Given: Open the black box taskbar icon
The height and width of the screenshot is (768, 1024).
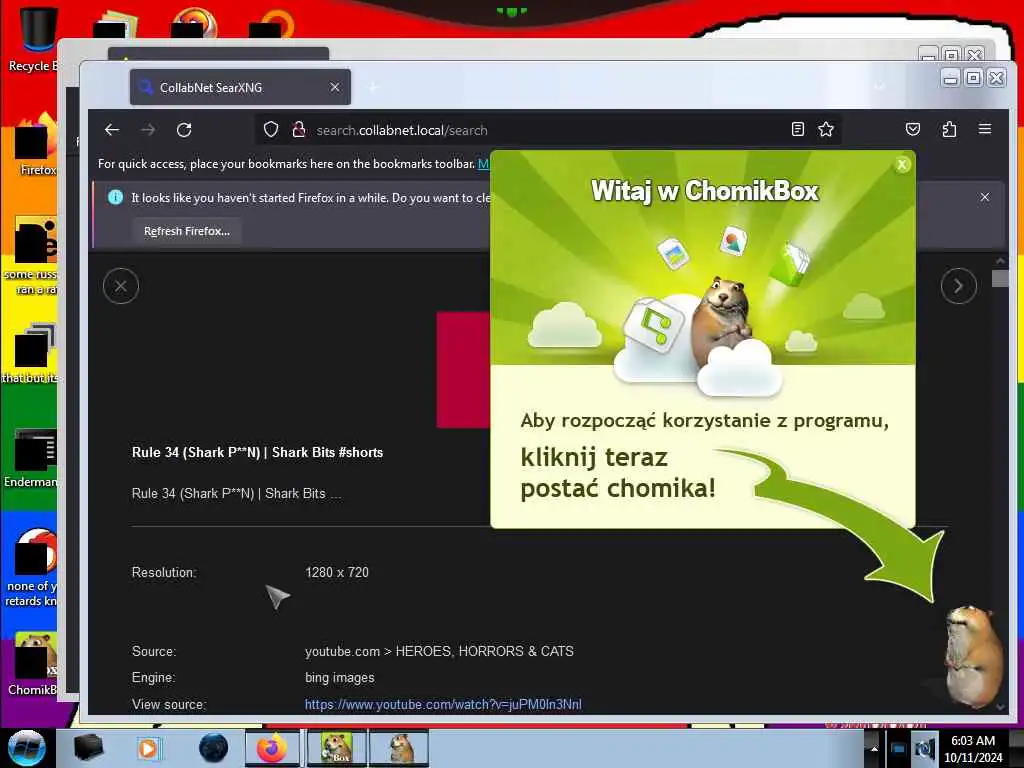Looking at the screenshot, I should pyautogui.click(x=88, y=748).
